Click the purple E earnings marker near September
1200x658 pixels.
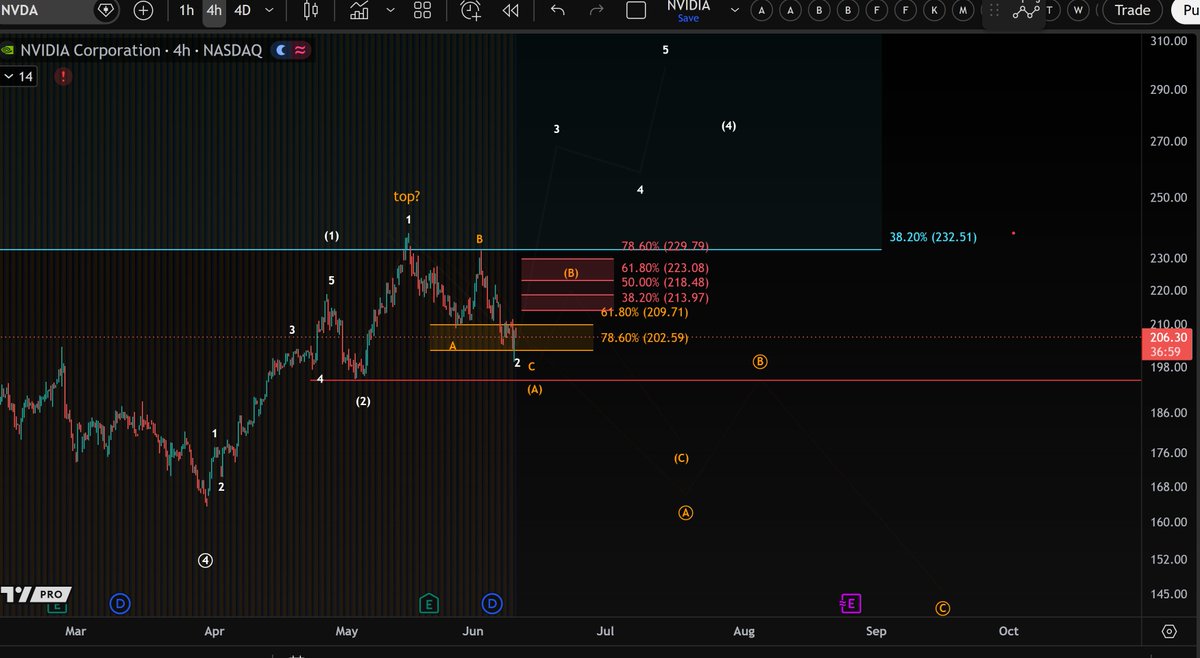[x=850, y=603]
